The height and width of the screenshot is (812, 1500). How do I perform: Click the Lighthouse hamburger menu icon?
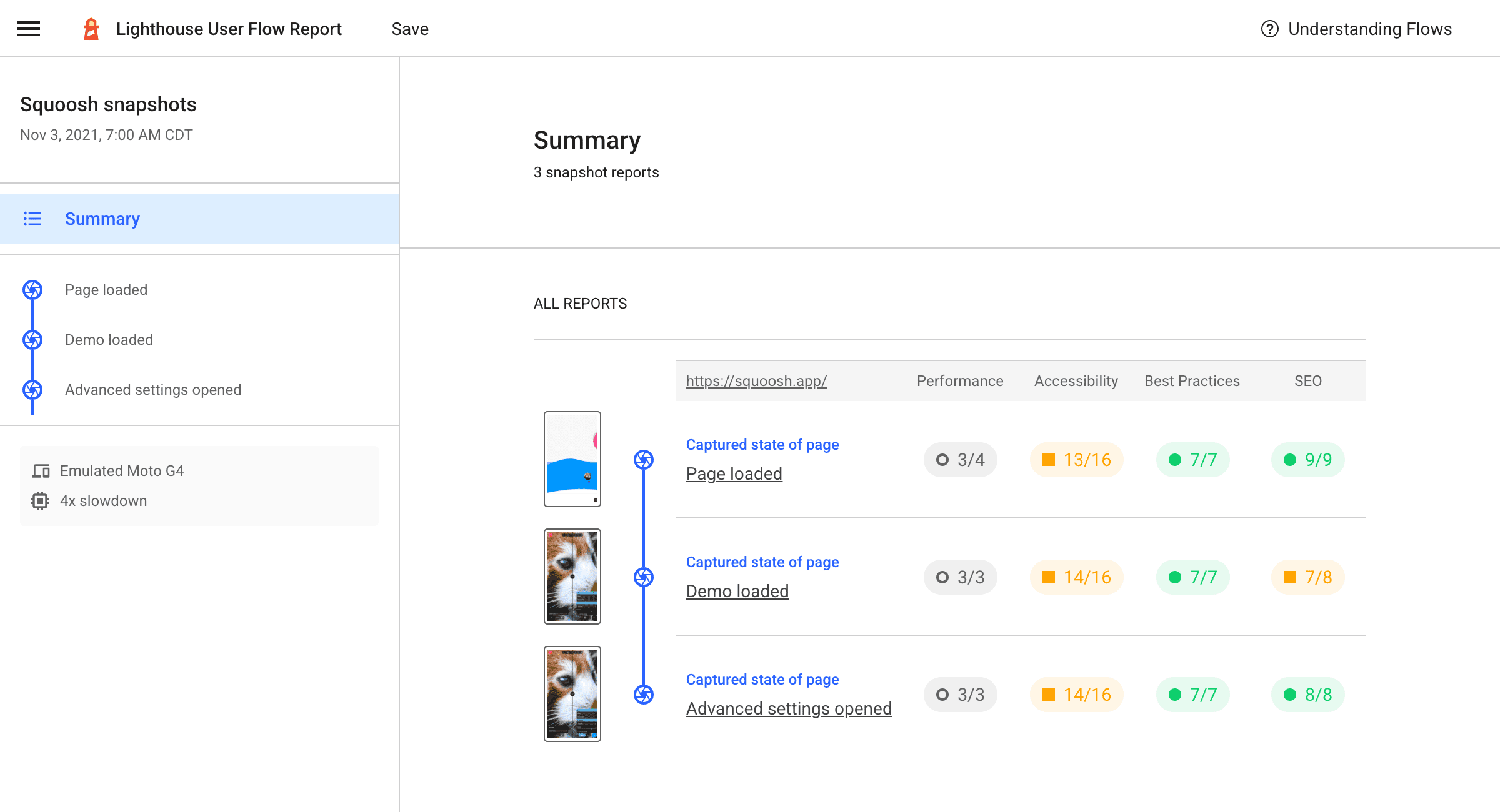(x=29, y=29)
